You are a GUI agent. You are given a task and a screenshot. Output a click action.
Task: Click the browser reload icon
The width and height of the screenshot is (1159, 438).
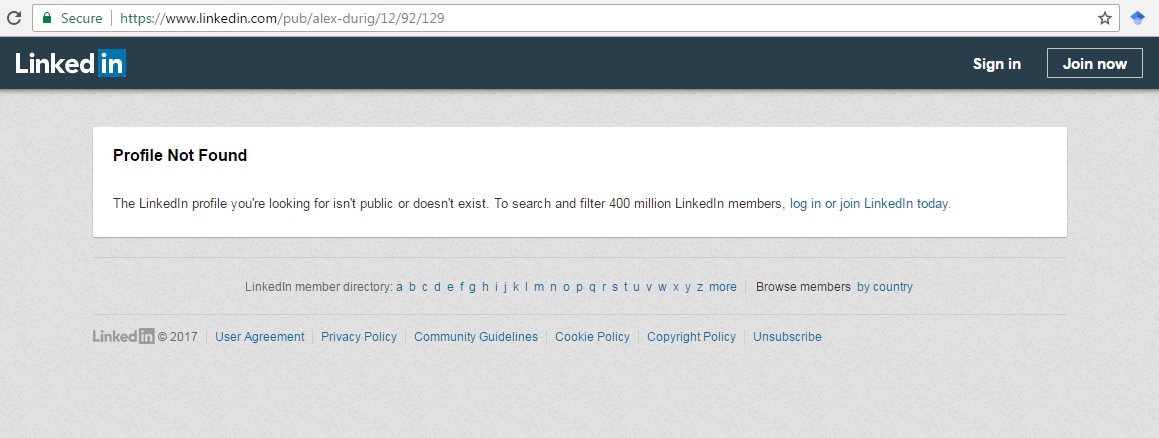pos(13,18)
